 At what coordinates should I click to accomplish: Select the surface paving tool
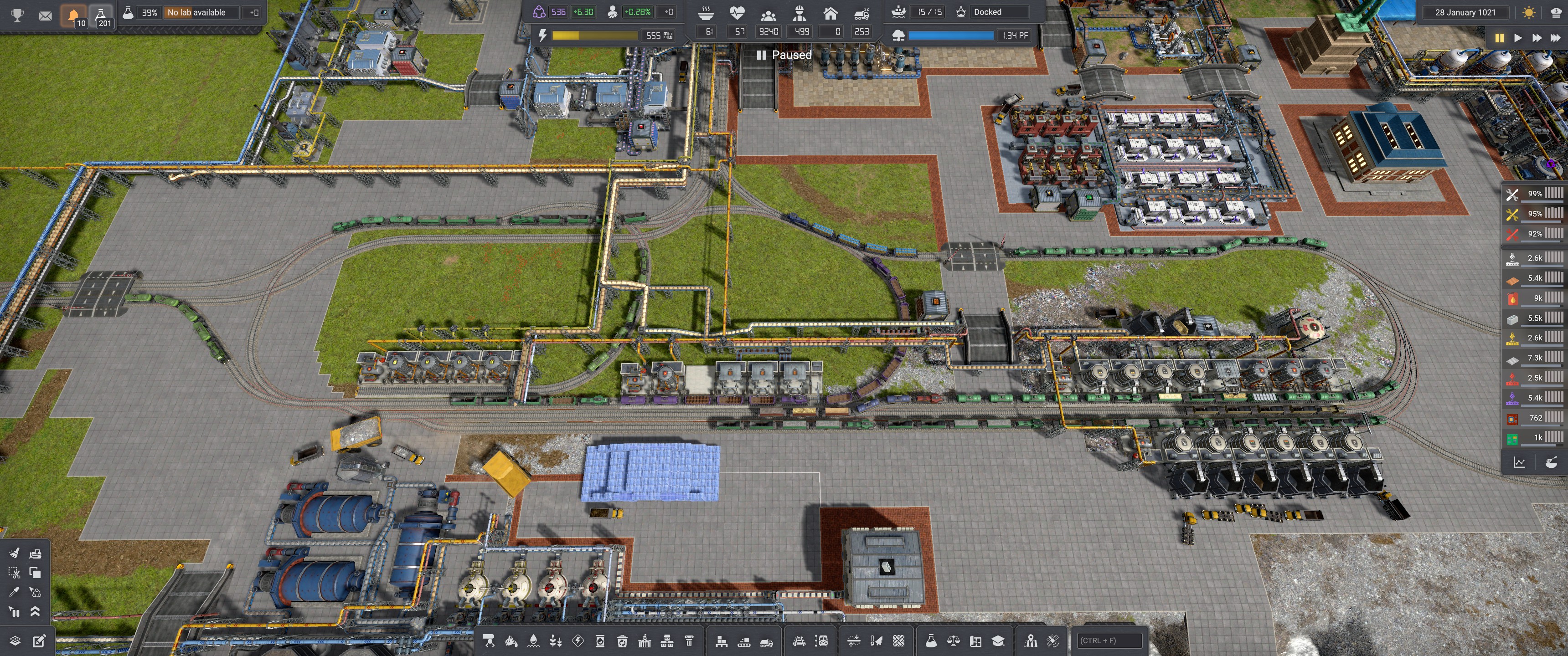[x=898, y=640]
